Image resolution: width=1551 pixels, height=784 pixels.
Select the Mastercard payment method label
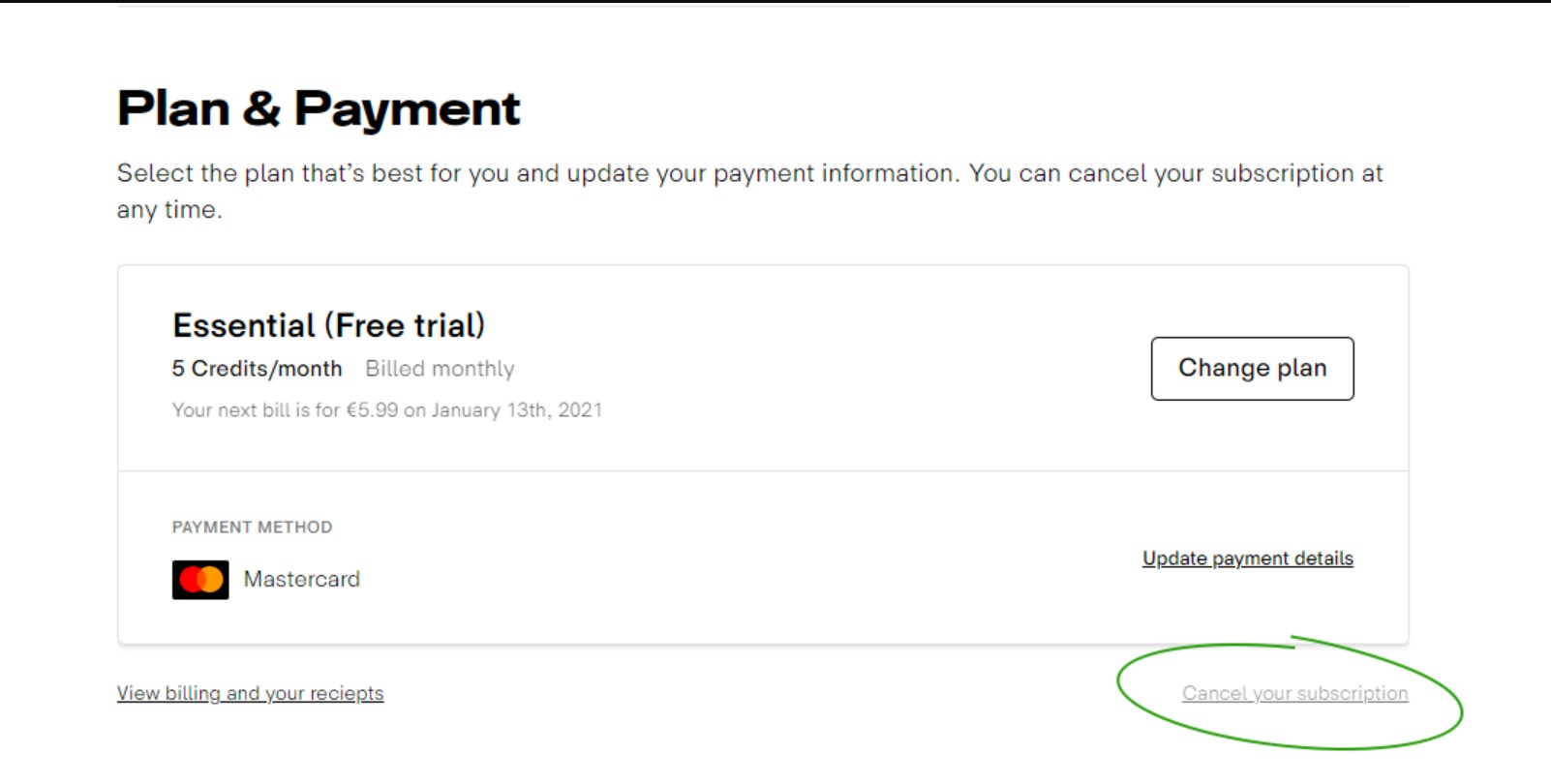click(x=301, y=579)
